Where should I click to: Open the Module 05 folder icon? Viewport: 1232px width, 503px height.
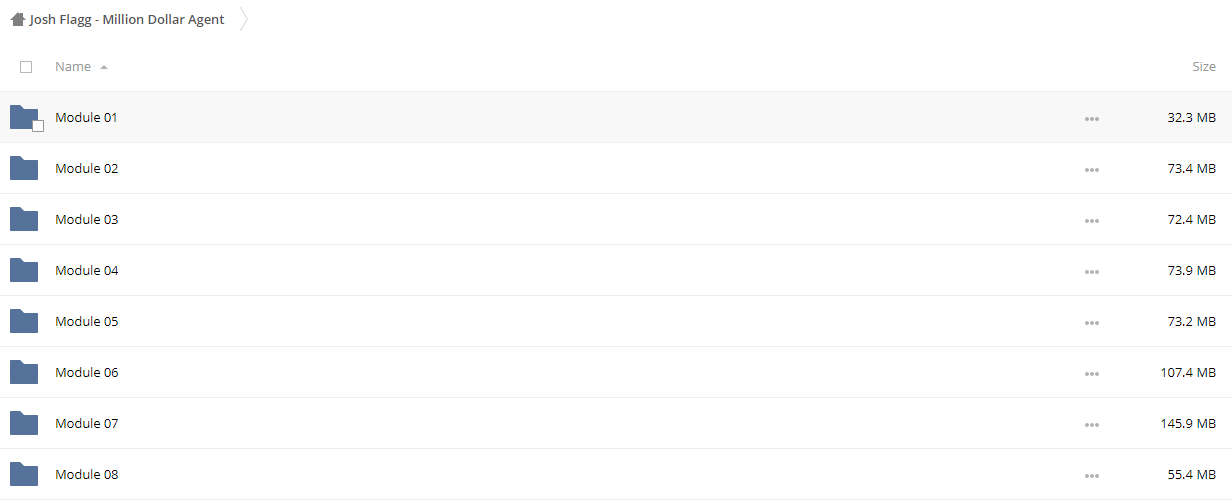click(x=24, y=321)
